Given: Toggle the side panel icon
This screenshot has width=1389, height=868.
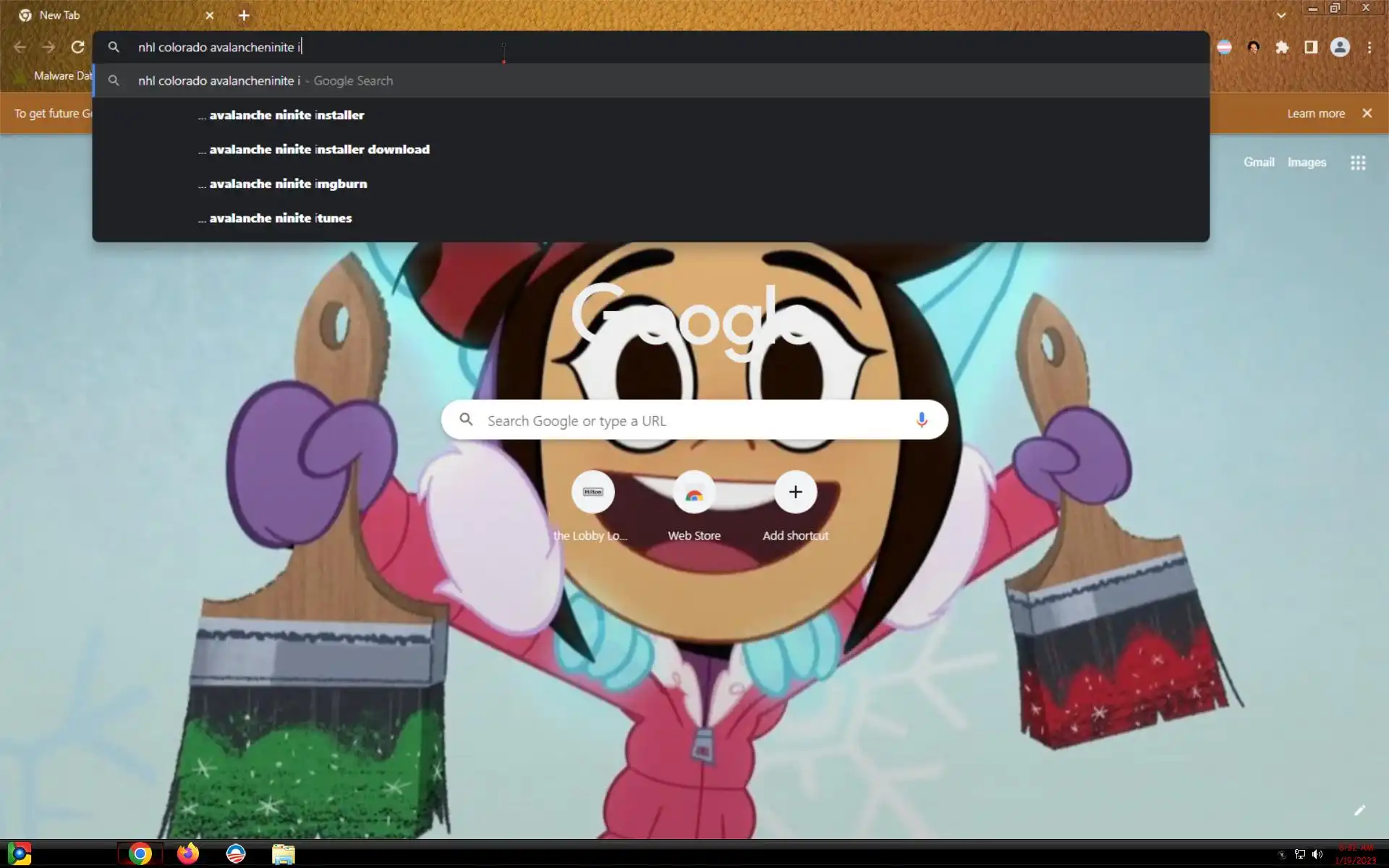Looking at the screenshot, I should (x=1311, y=47).
